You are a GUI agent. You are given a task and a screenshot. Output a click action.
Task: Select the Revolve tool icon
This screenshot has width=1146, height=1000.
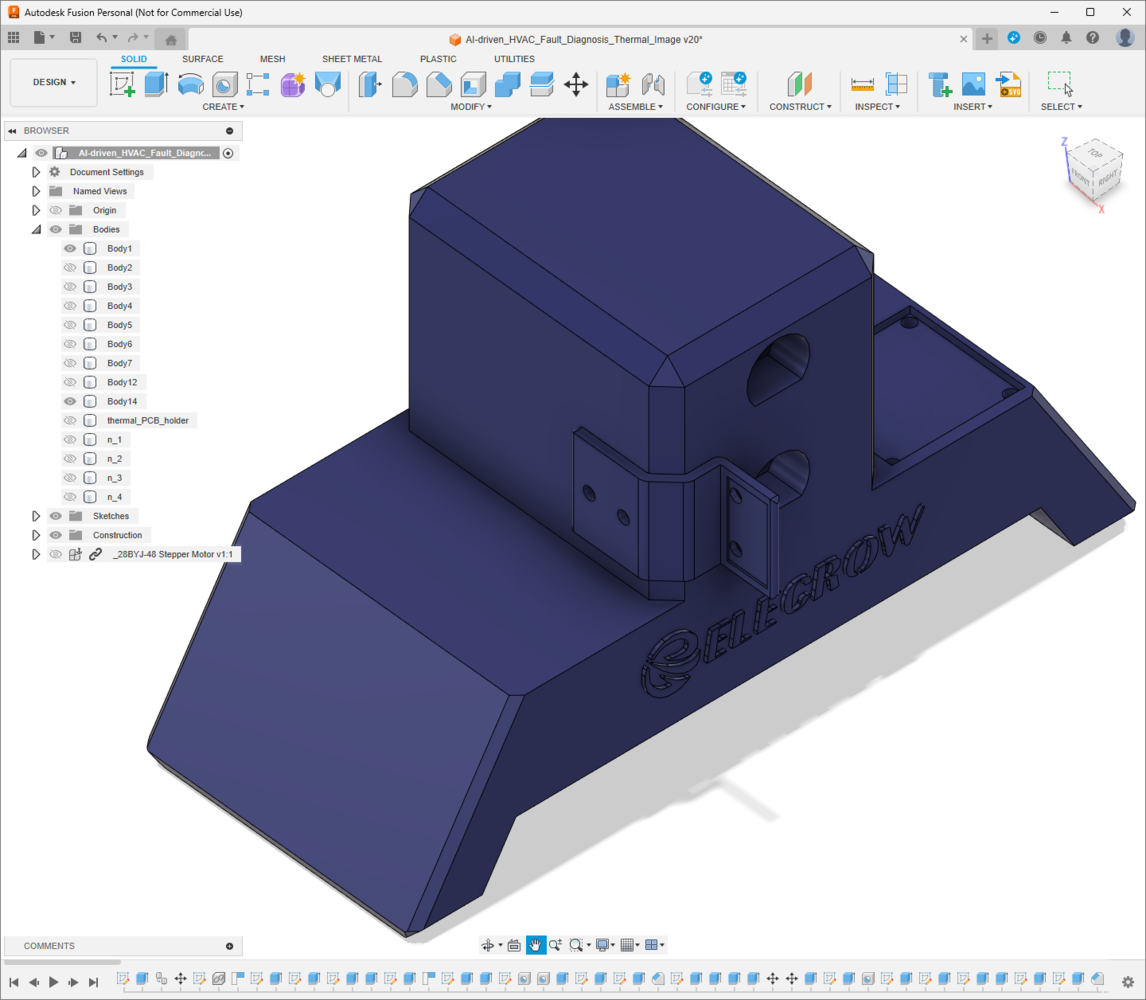pyautogui.click(x=190, y=84)
